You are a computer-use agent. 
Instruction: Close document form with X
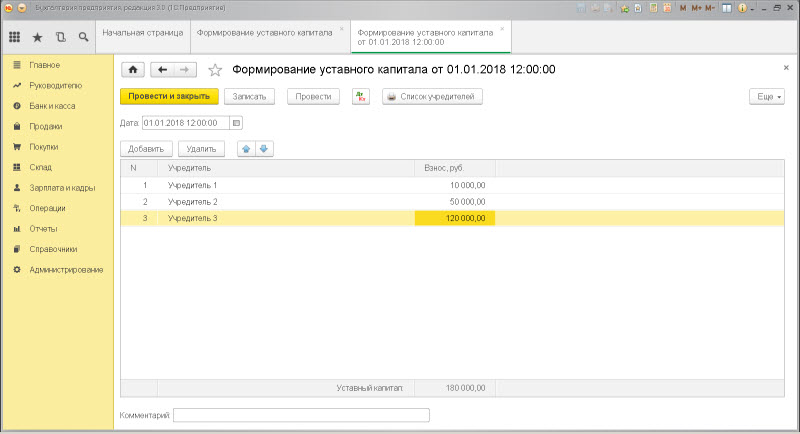click(x=786, y=67)
